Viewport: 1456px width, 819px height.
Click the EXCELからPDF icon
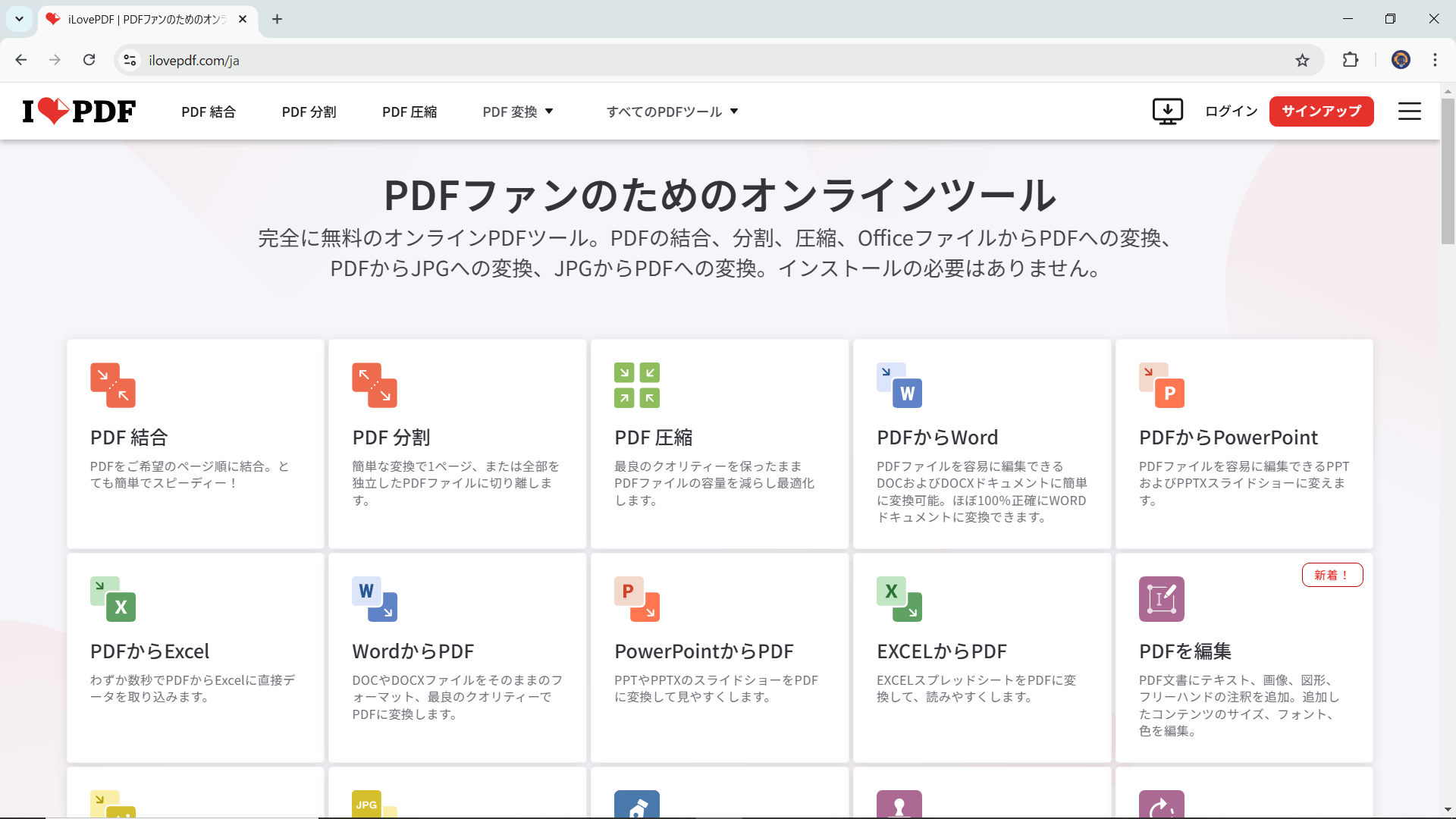point(899,599)
